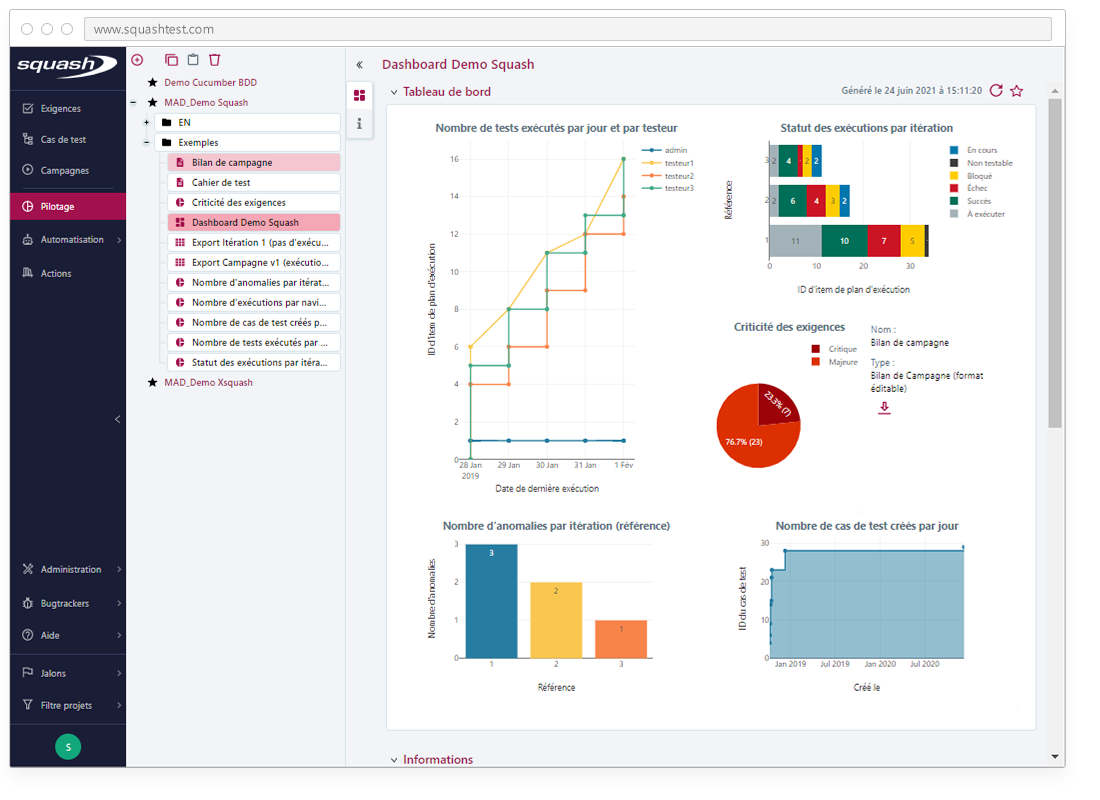The width and height of the screenshot is (1100, 800).
Task: Select the Pilotage workspace
Action: point(68,207)
